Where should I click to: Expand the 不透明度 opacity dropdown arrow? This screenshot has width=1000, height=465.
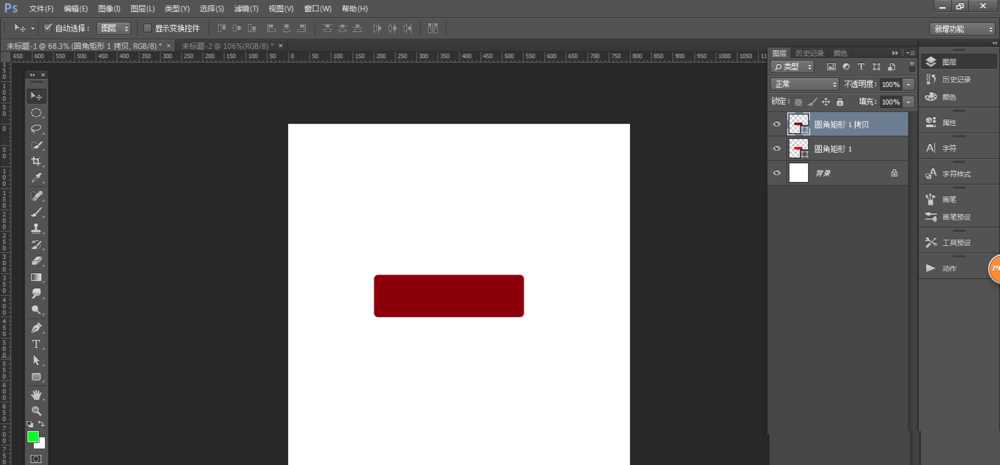click(x=908, y=84)
